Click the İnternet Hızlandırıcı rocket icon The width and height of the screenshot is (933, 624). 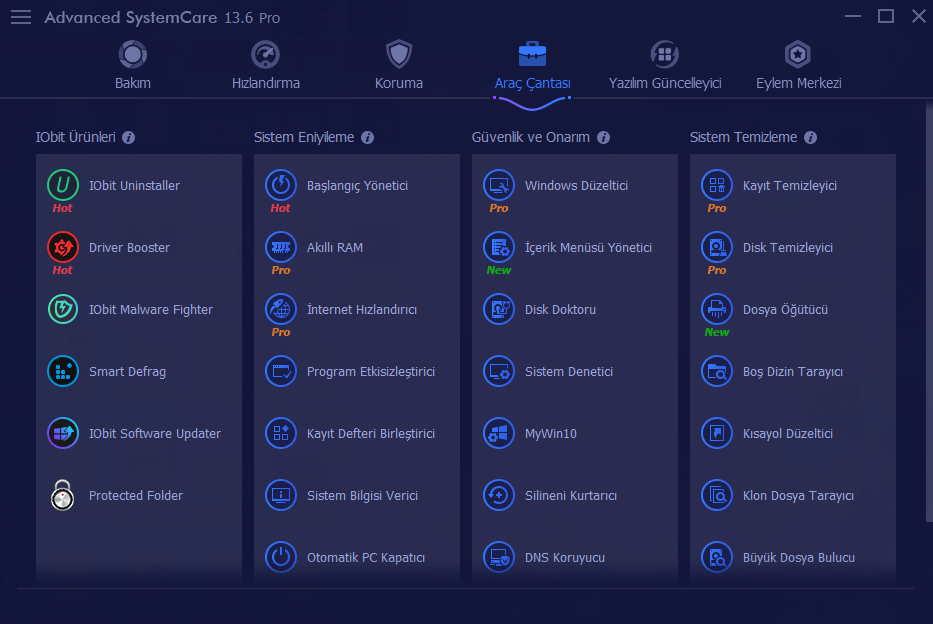coord(281,309)
